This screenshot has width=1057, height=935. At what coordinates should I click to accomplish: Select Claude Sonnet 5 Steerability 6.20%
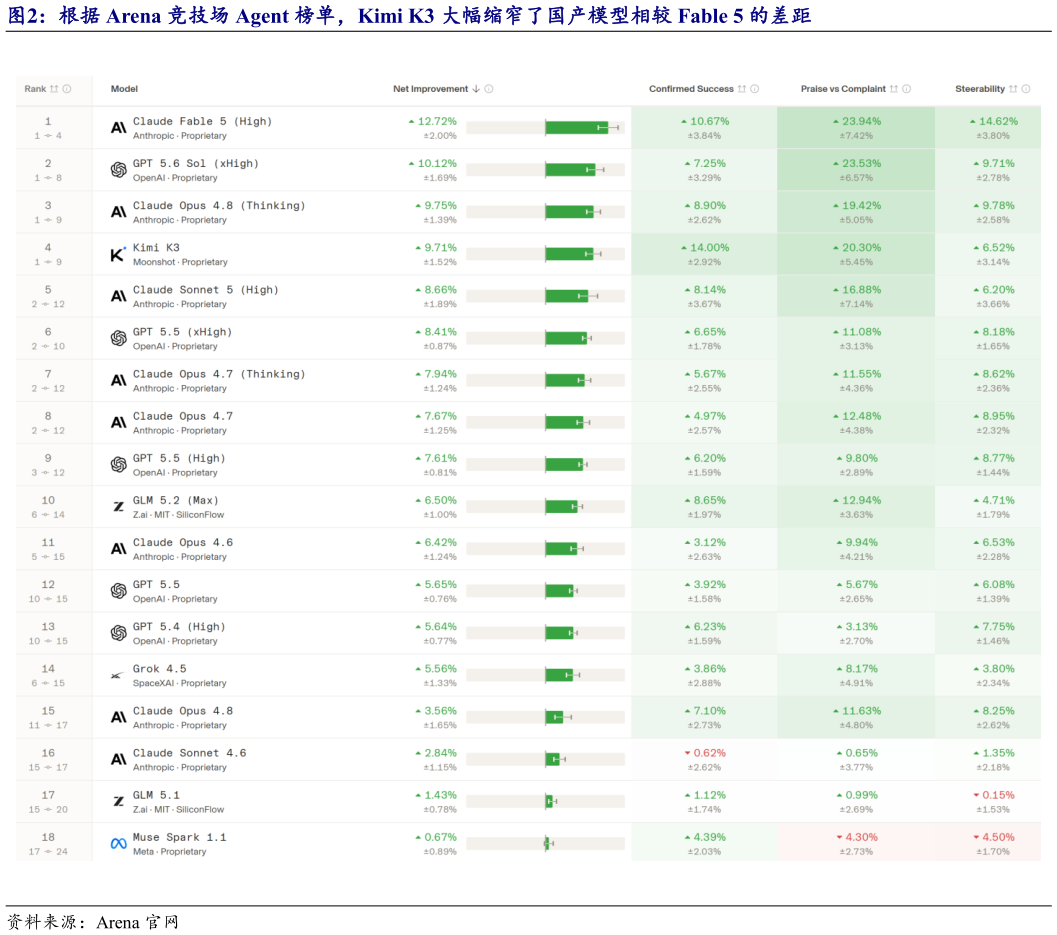(x=994, y=290)
